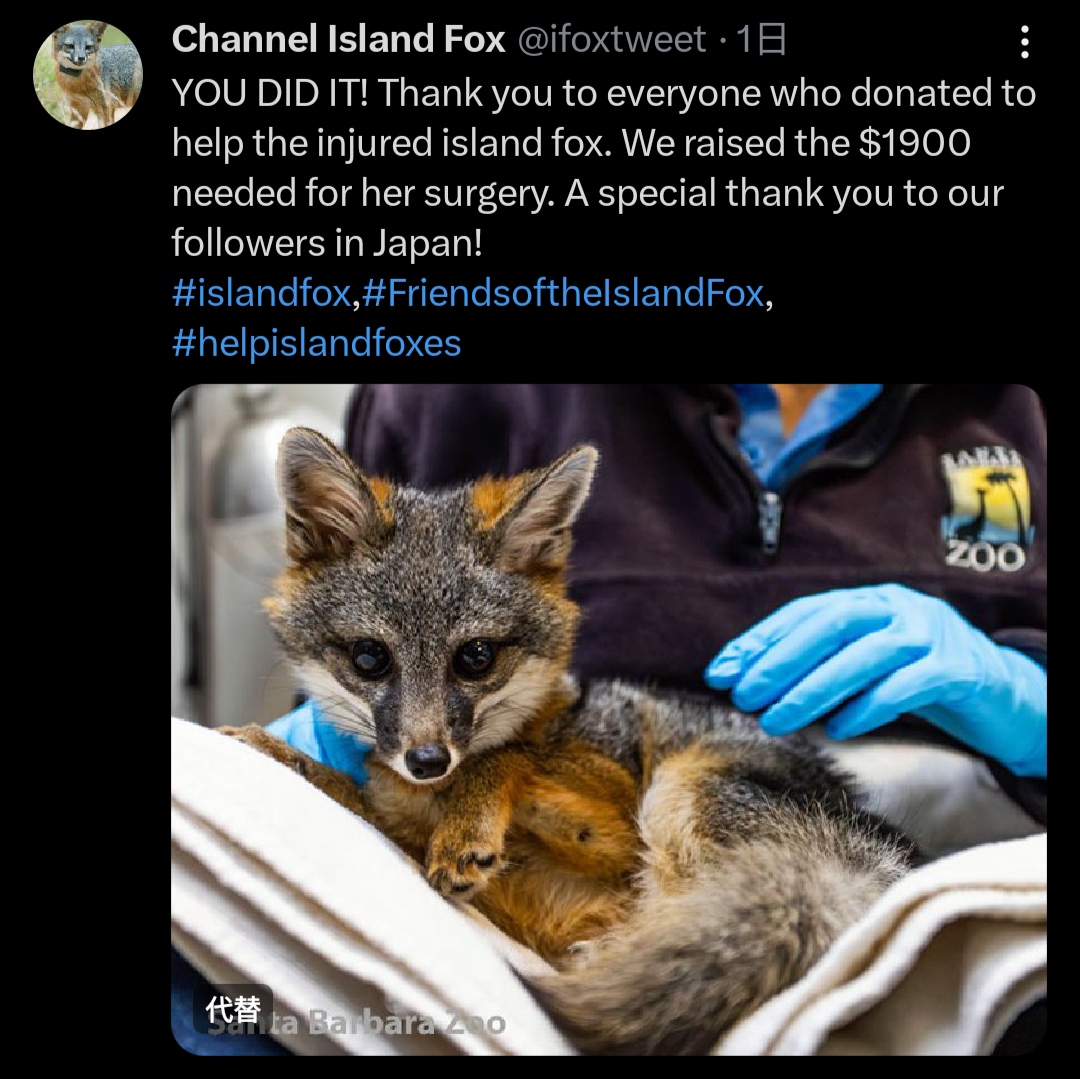Click the $1900 amount in the tweet

click(x=915, y=143)
